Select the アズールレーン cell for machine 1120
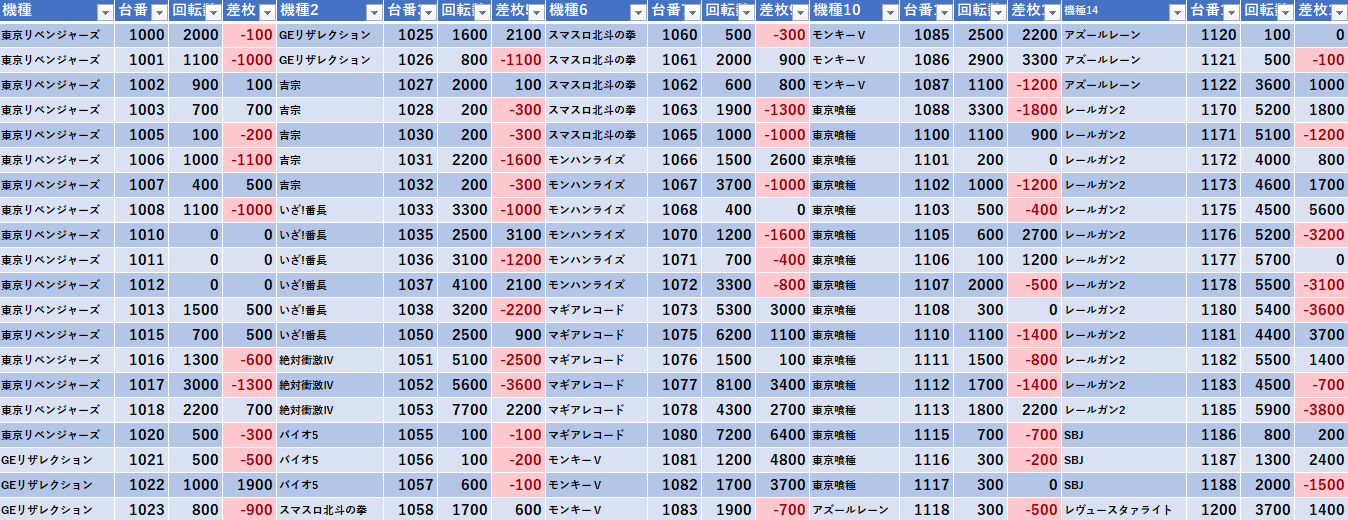The height and width of the screenshot is (520, 1348). (1125, 35)
